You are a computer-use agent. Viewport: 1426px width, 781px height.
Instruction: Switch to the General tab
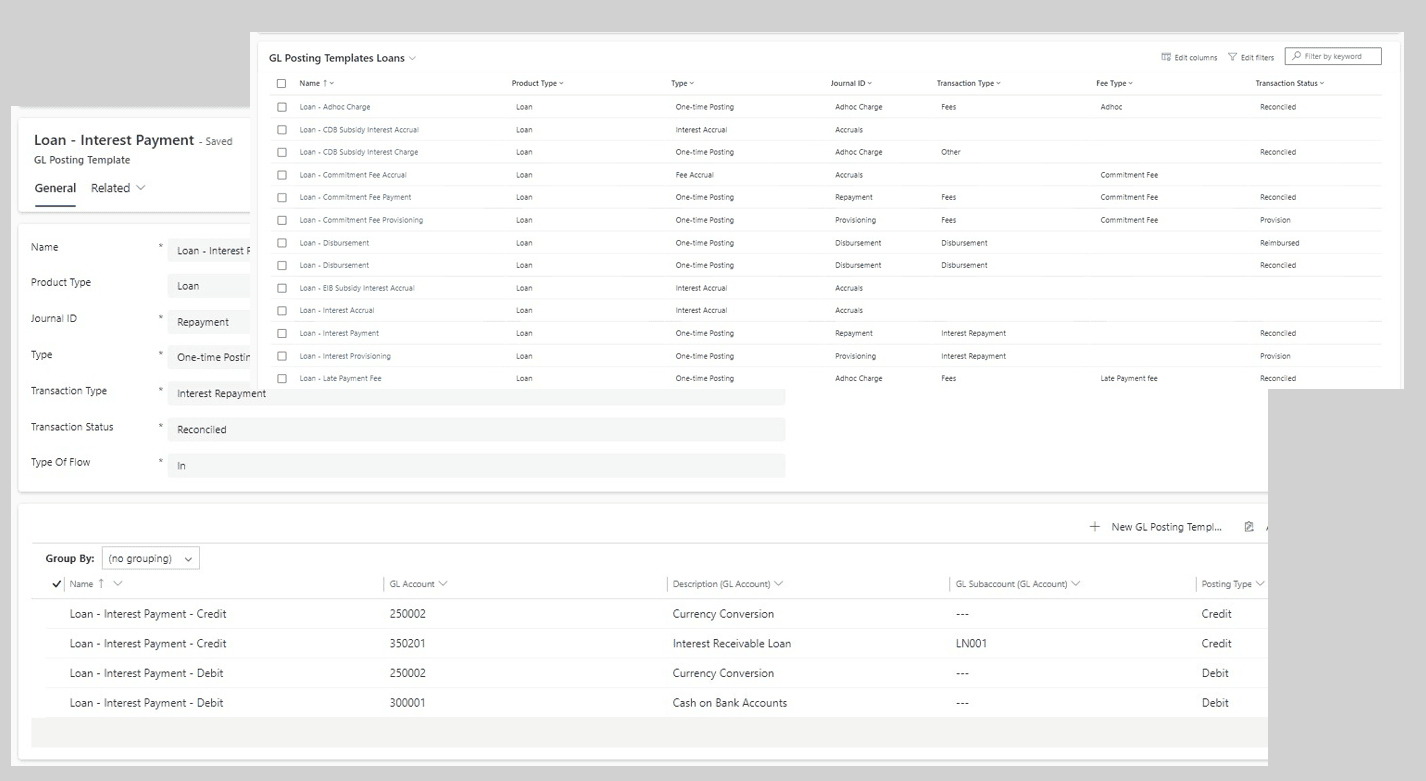[x=55, y=188]
